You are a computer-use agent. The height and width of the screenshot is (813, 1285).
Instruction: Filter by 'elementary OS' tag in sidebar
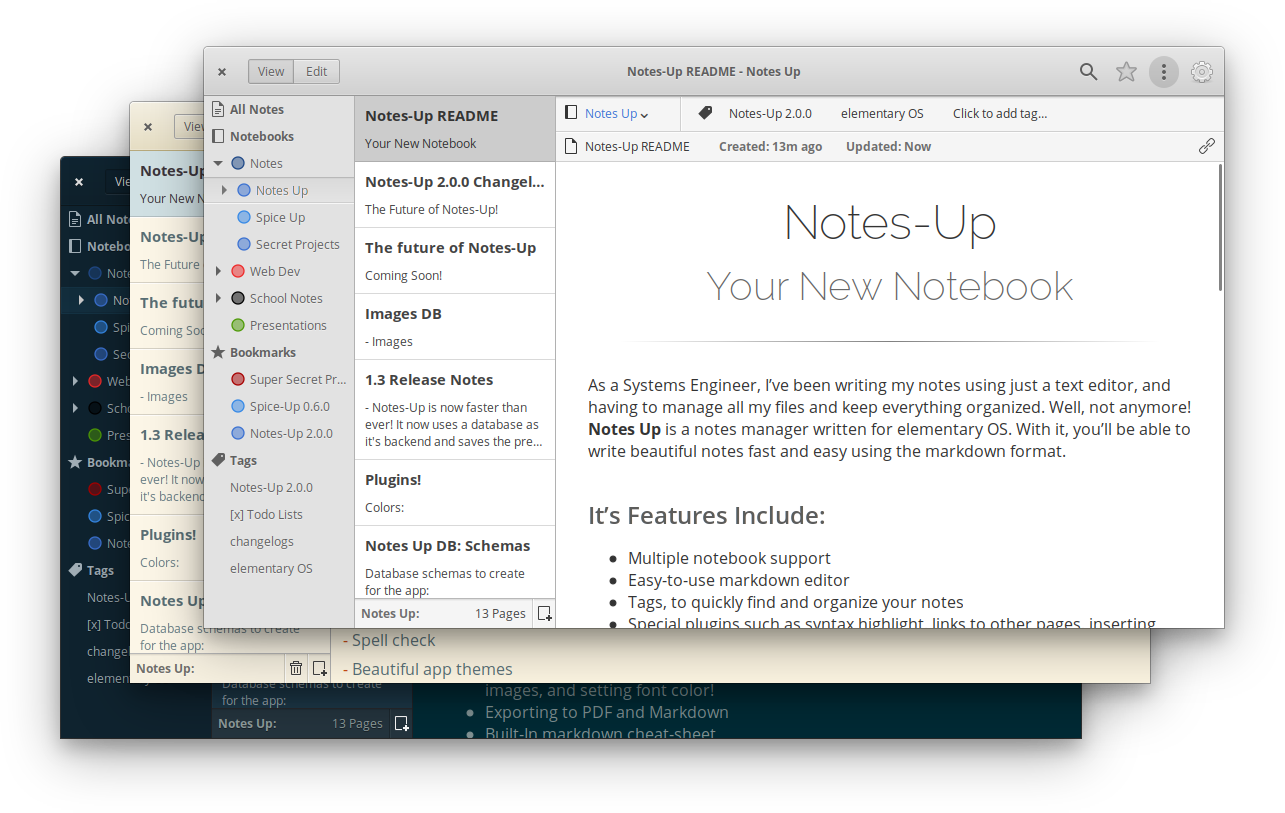[x=271, y=568]
